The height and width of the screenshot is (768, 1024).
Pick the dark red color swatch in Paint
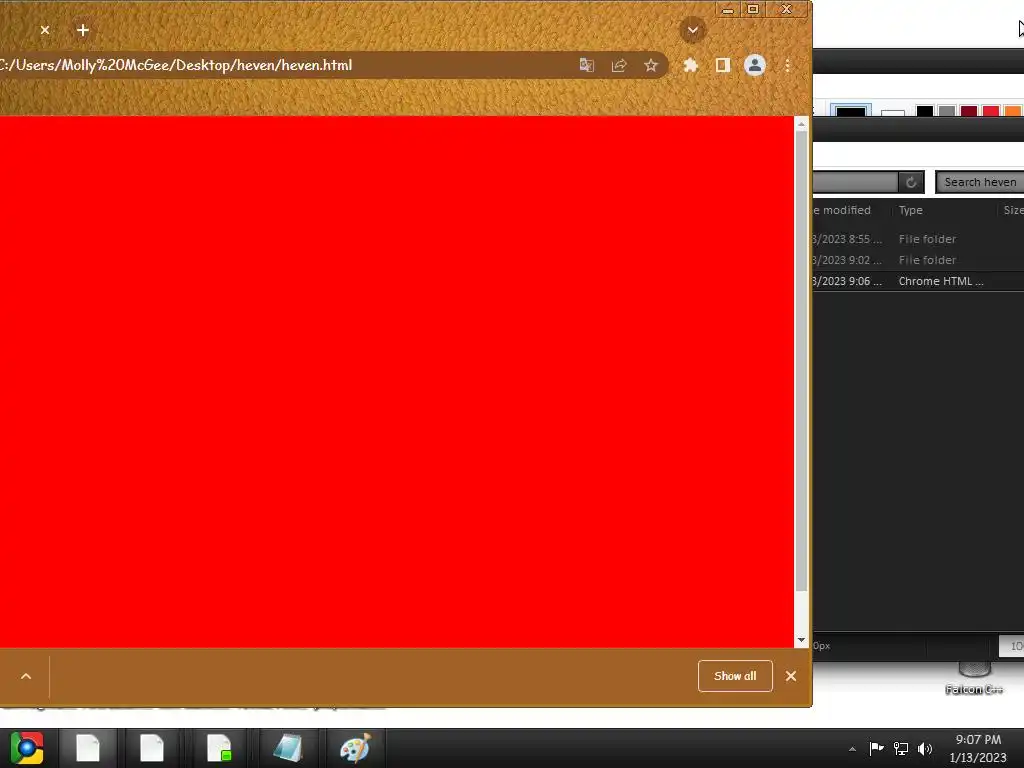(969, 110)
